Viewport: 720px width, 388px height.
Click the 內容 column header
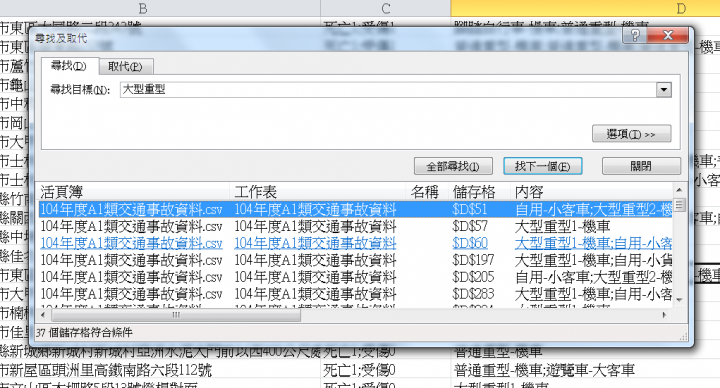(x=591, y=192)
